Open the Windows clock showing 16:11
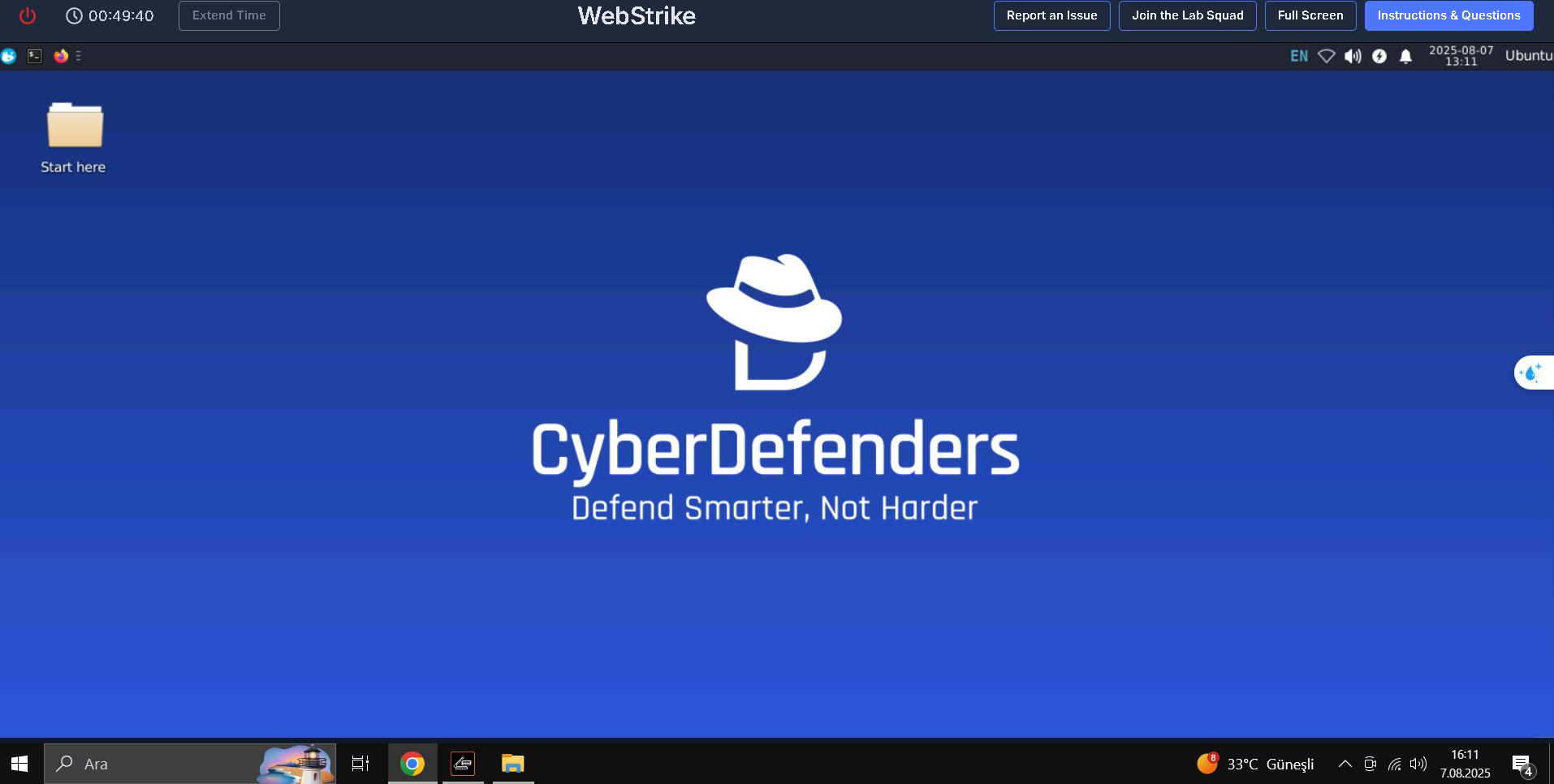Viewport: 1554px width, 784px height. [1466, 764]
